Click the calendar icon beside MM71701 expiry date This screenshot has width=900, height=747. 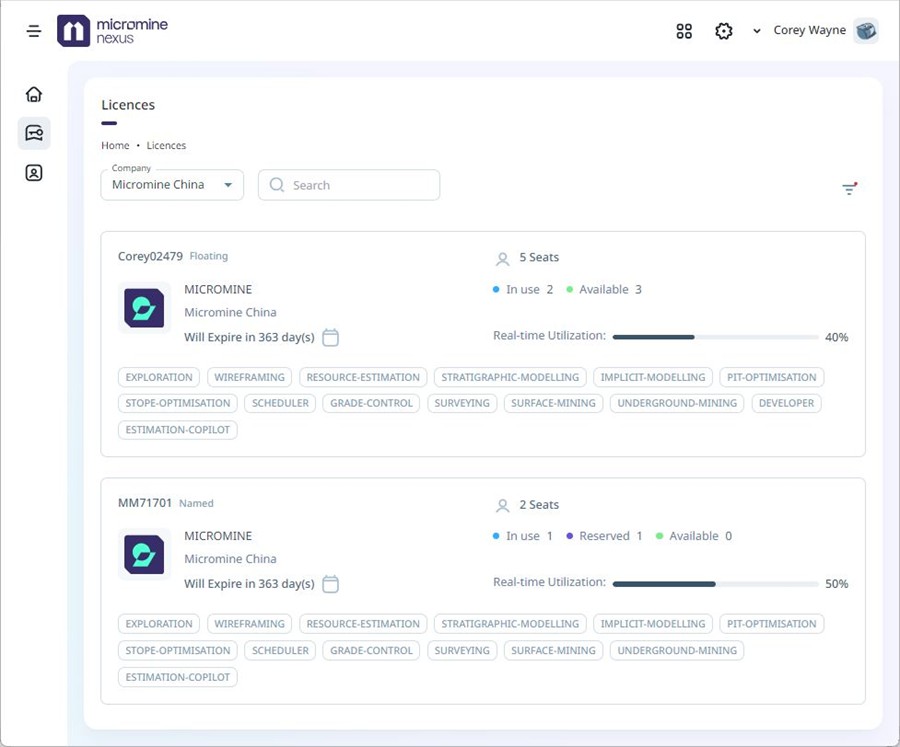[x=331, y=584]
